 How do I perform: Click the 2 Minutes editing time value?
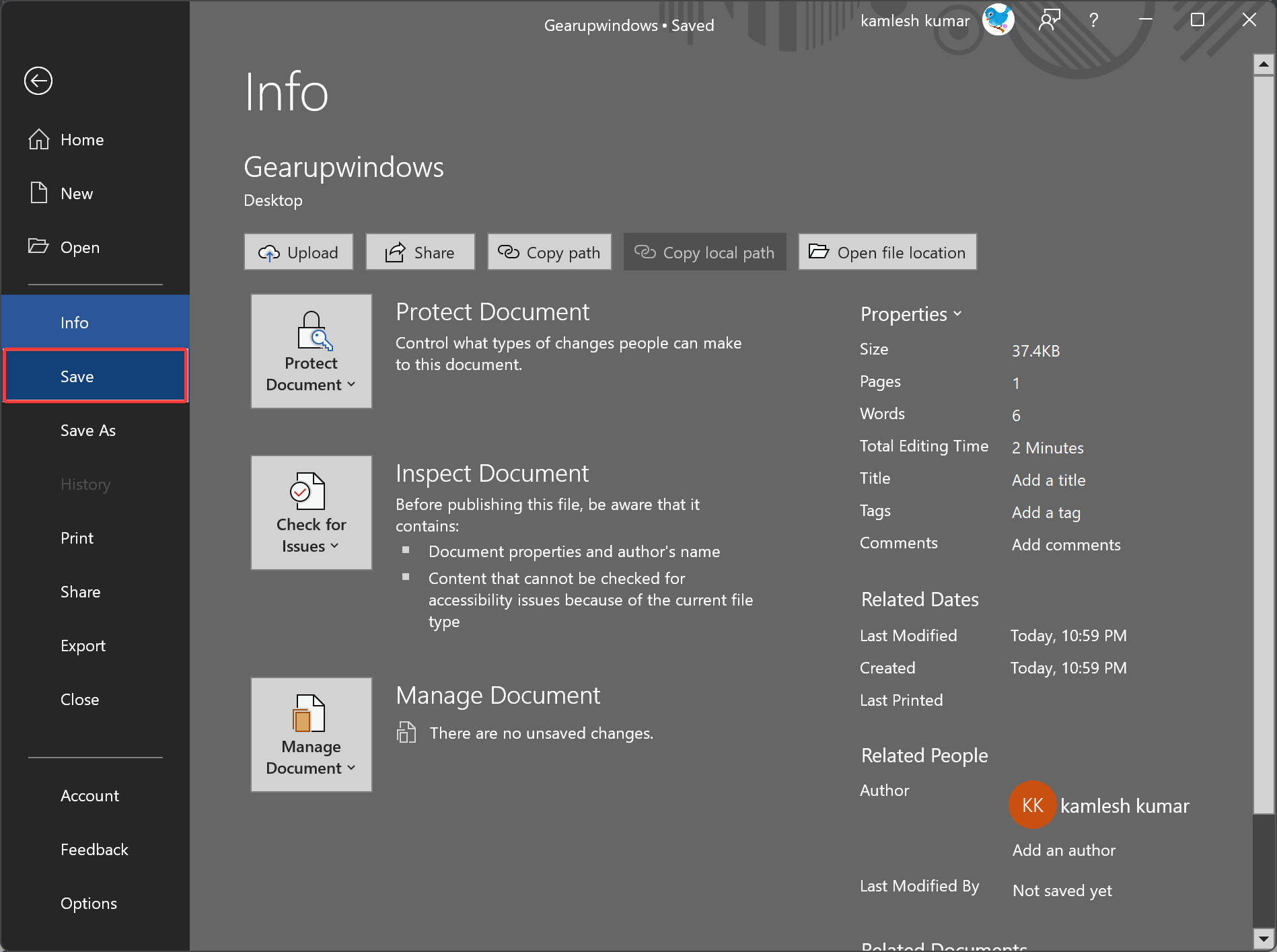[x=1048, y=448]
